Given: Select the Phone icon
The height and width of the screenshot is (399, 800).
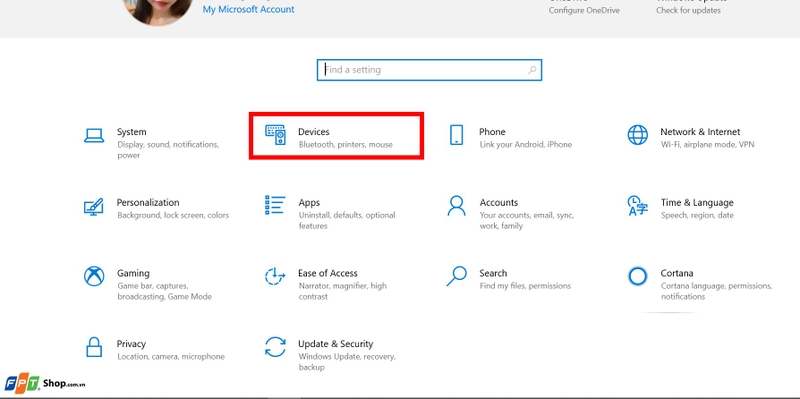Looking at the screenshot, I should tap(456, 135).
